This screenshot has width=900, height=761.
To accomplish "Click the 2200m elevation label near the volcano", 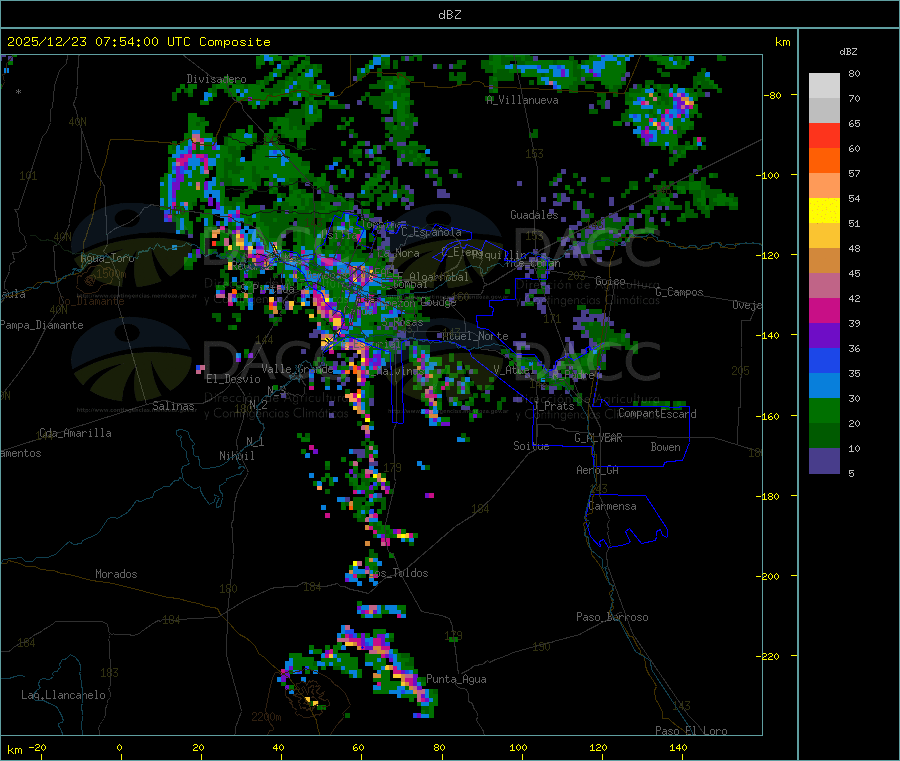I will [x=266, y=717].
